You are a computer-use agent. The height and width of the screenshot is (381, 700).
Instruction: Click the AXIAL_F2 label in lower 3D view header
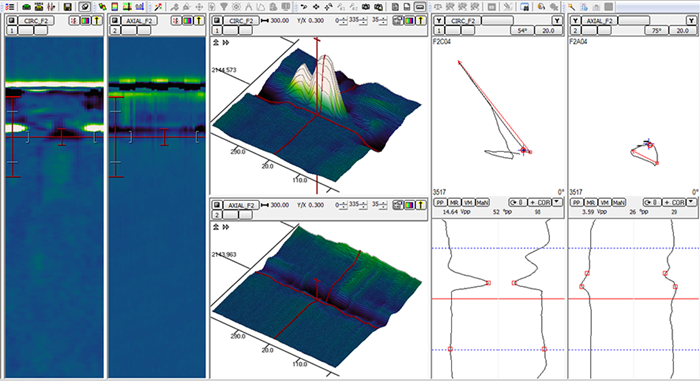241,205
